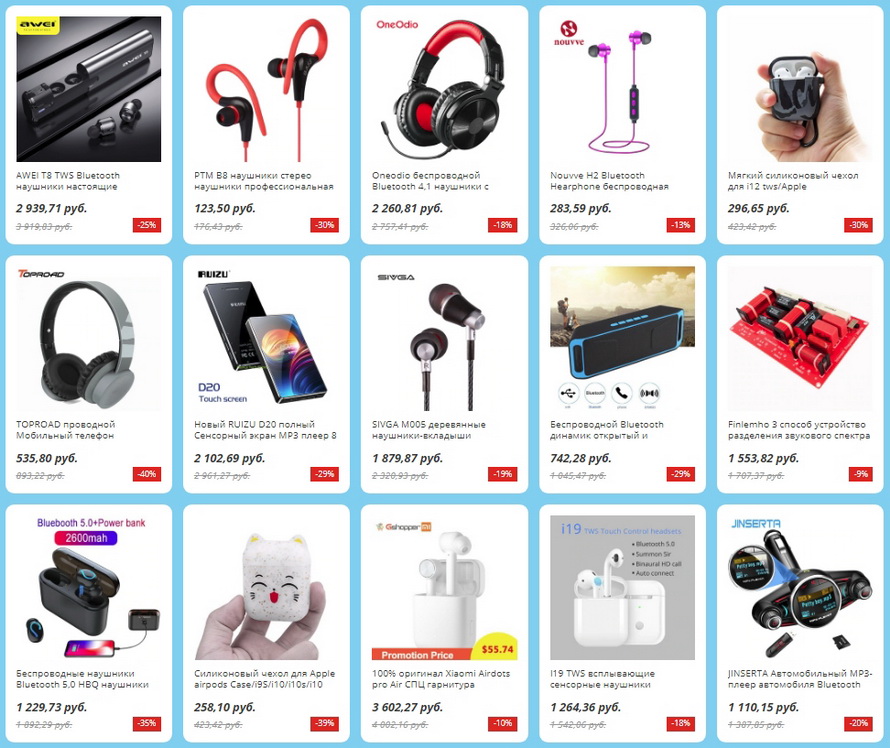Click the Finlemho red crossover board image
The width and height of the screenshot is (890, 748).
coord(800,339)
